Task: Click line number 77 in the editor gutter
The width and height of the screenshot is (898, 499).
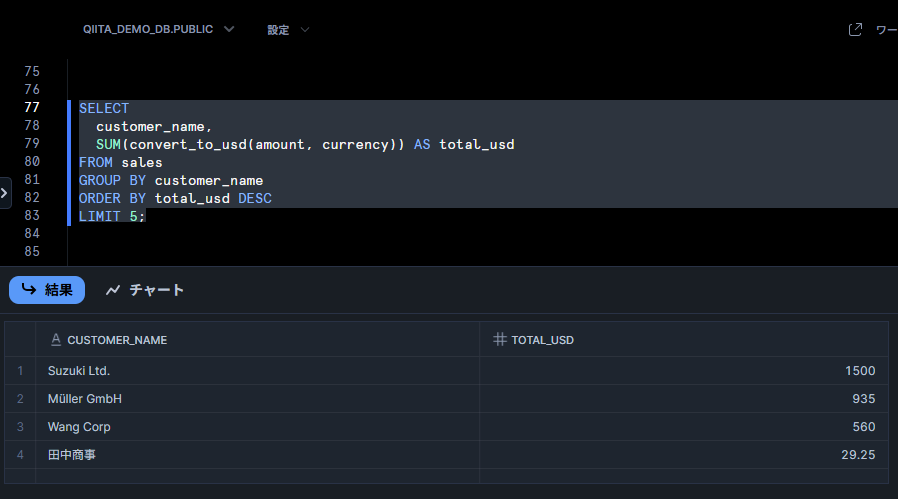Action: 32,108
